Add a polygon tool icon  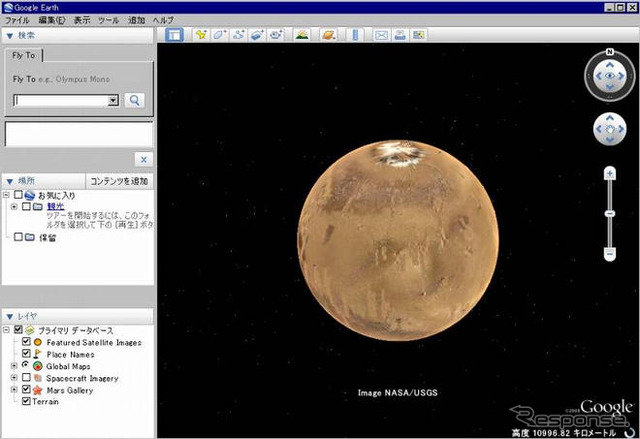click(220, 35)
